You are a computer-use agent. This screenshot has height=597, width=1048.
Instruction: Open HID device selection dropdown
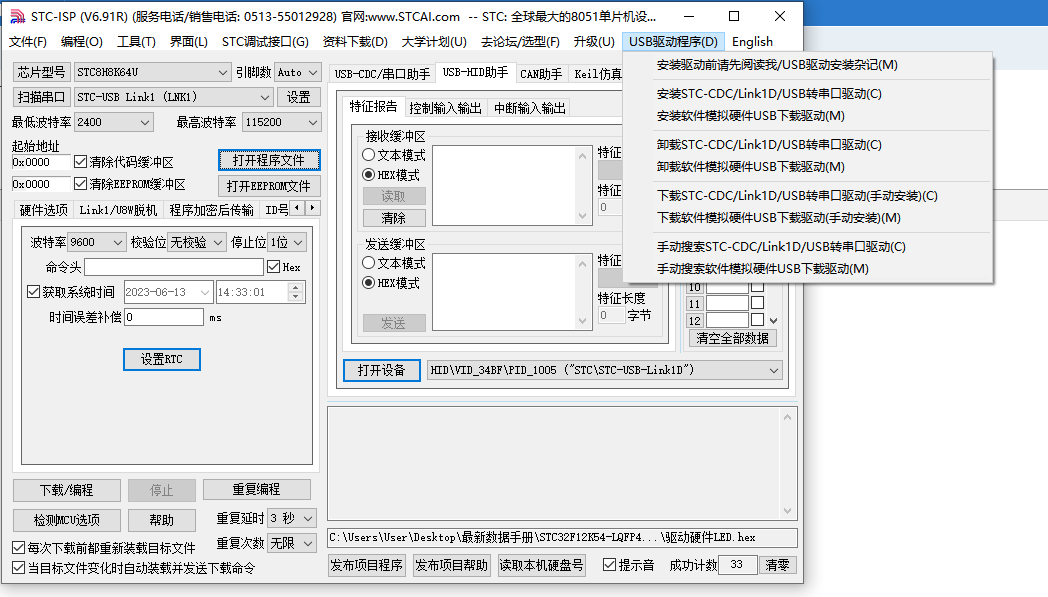[x=604, y=370]
